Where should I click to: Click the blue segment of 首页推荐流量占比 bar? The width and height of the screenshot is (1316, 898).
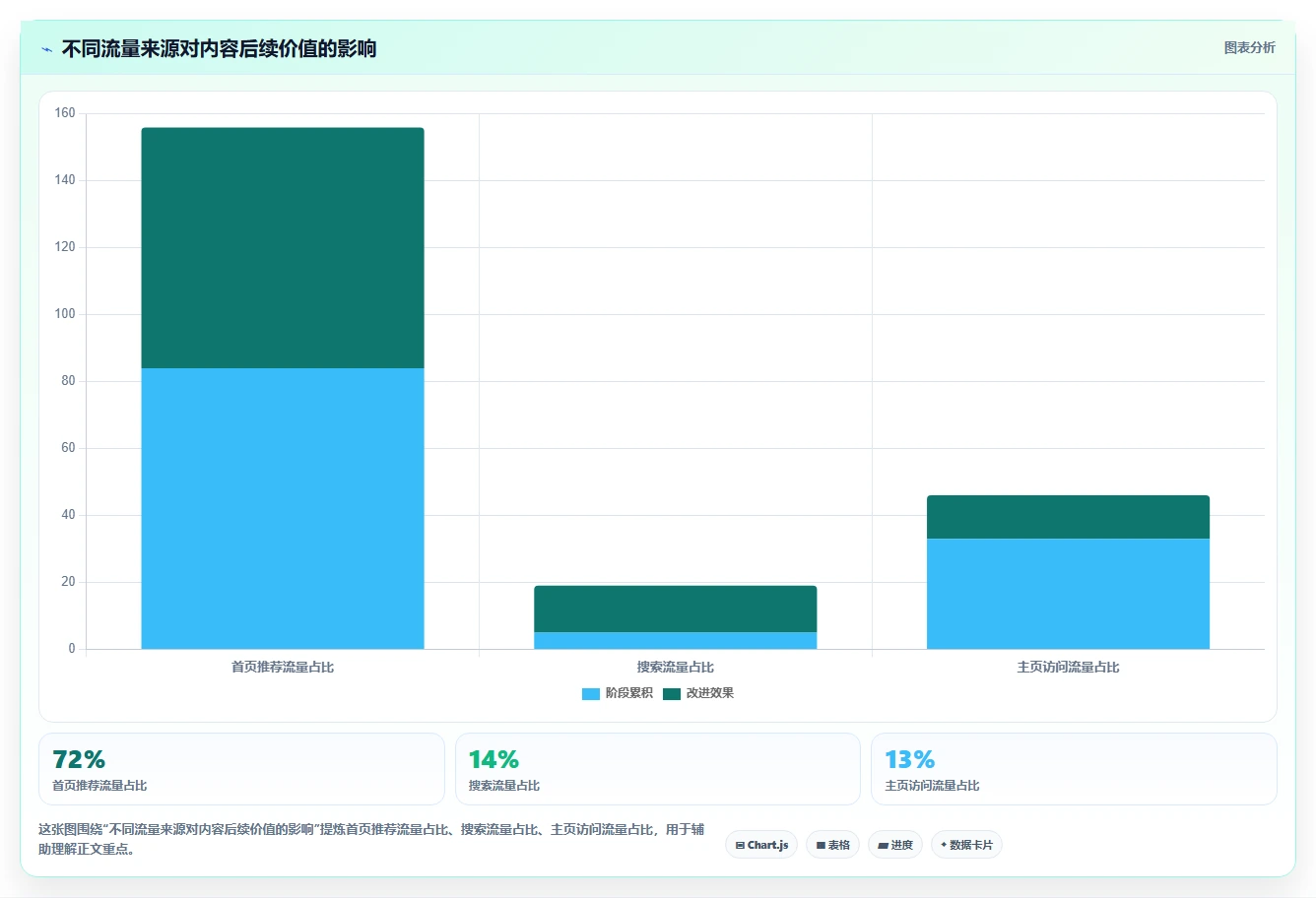(283, 508)
